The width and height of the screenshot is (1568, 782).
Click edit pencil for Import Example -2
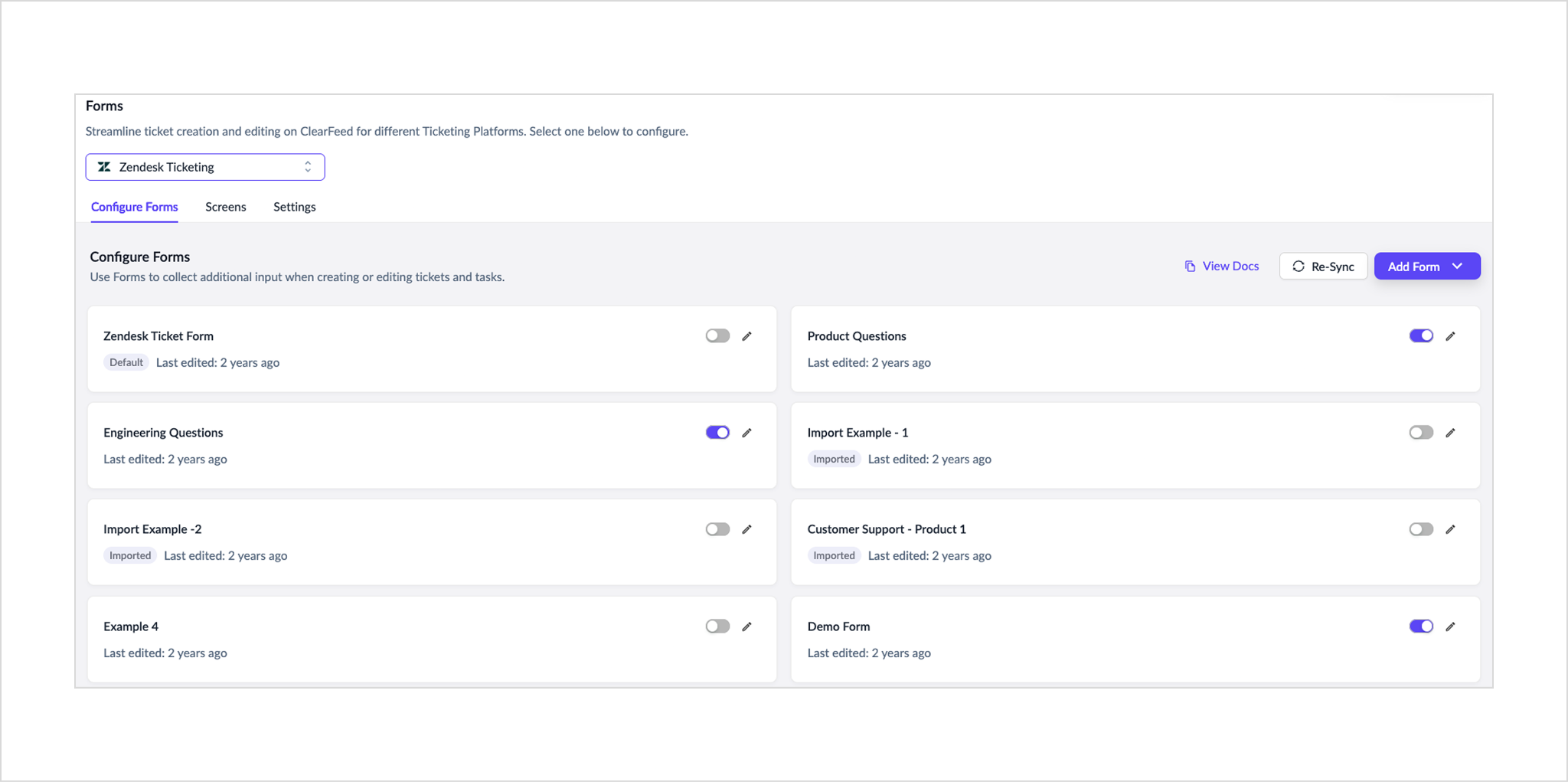tap(746, 529)
